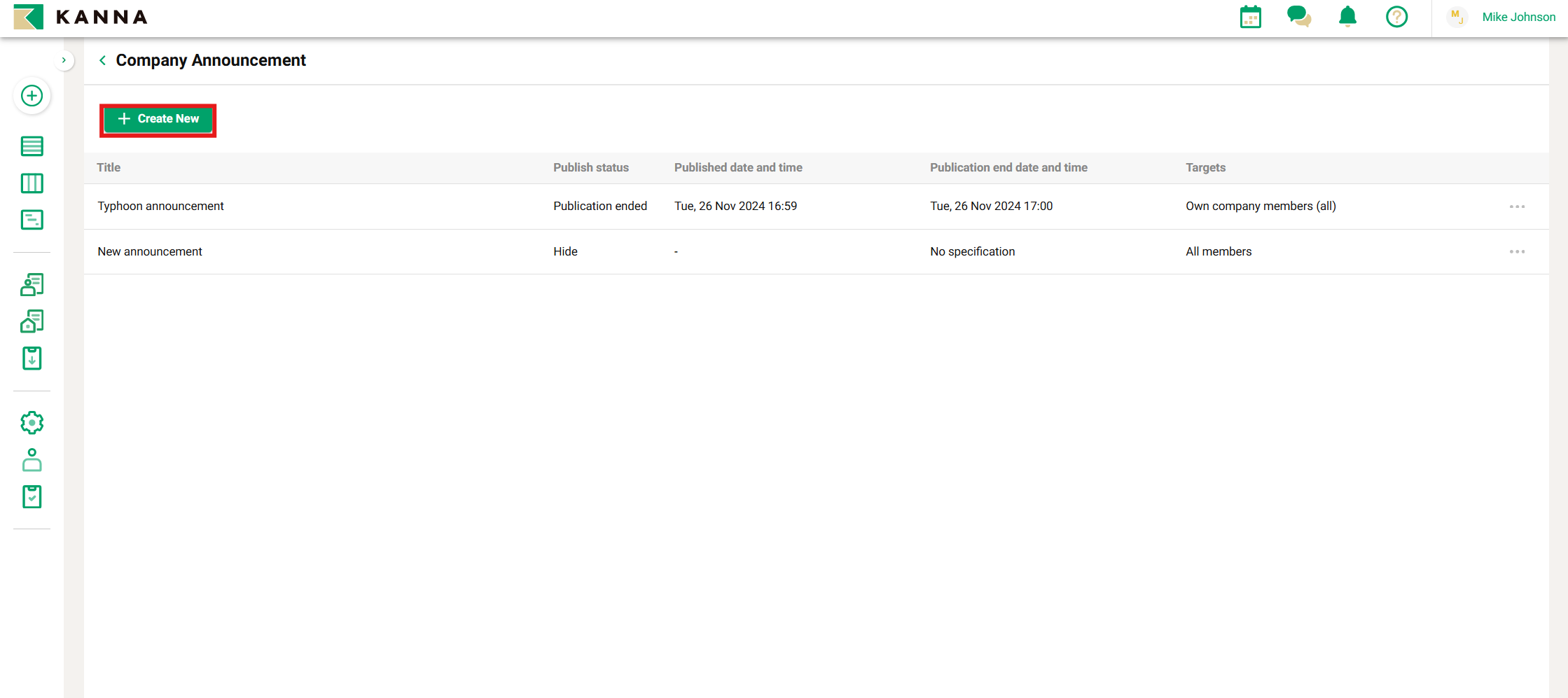The image size is (1568, 698).
Task: Open settings gear in the sidebar
Action: click(x=32, y=423)
